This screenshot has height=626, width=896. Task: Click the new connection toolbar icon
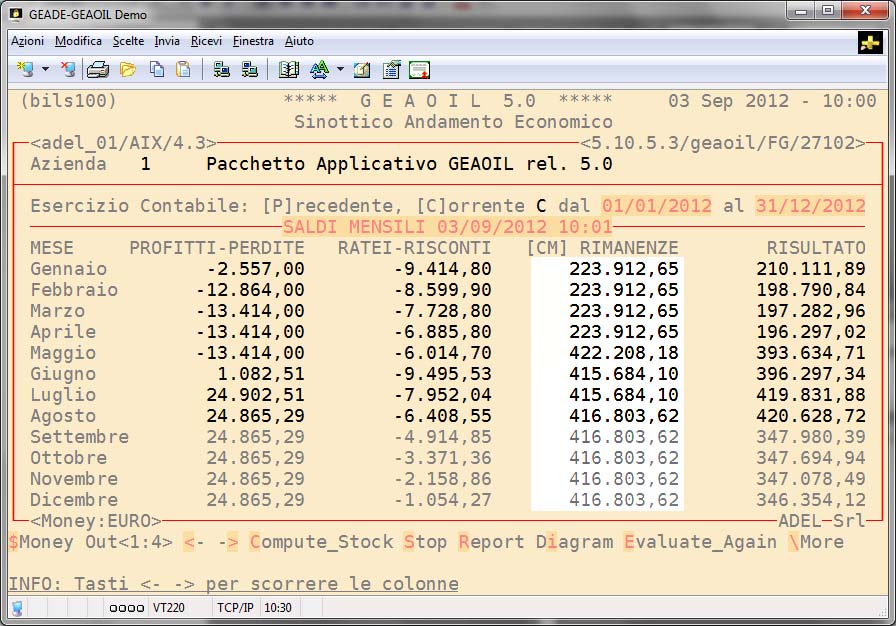(26, 70)
